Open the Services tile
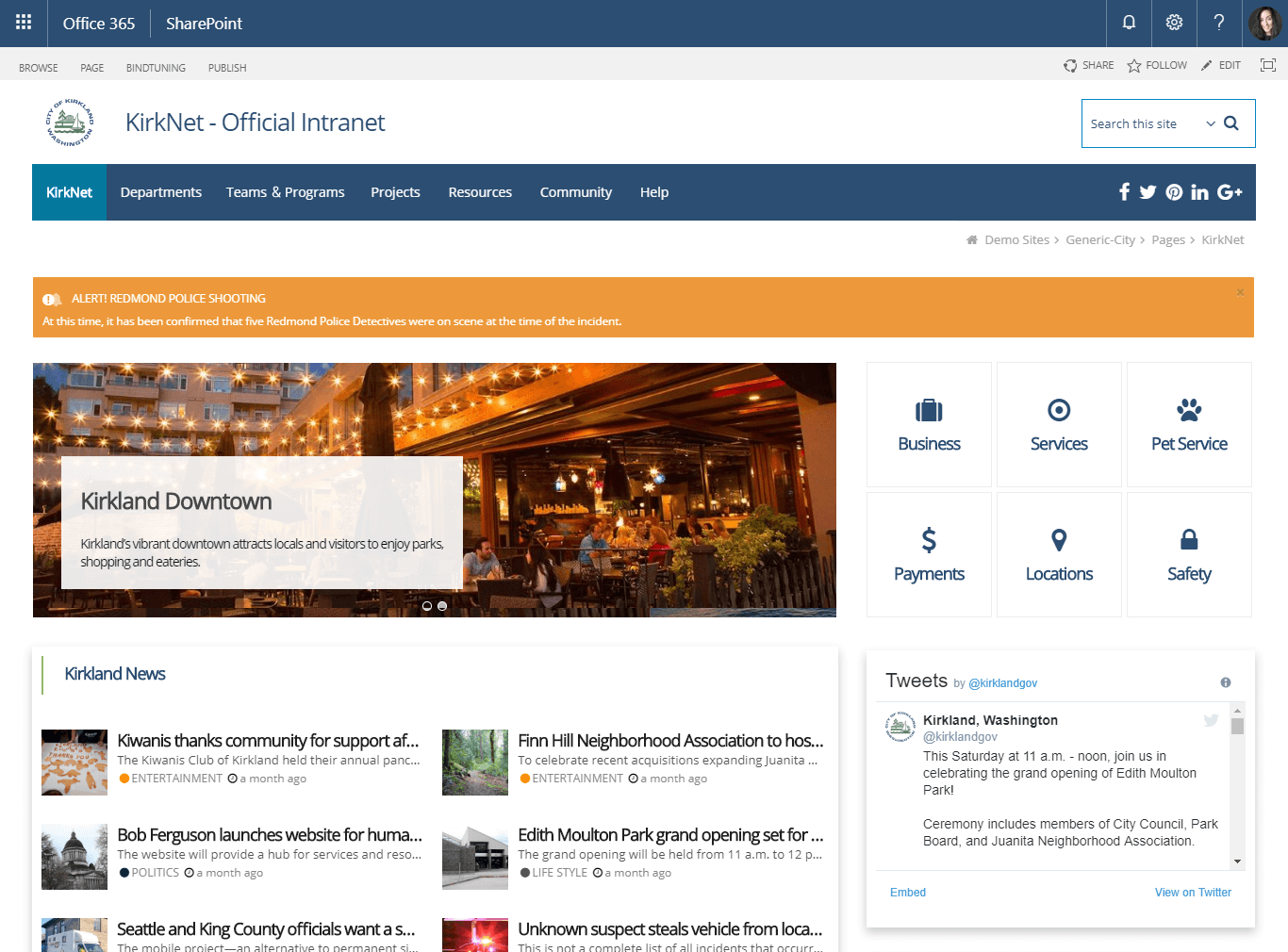The image size is (1288, 952). click(x=1059, y=424)
